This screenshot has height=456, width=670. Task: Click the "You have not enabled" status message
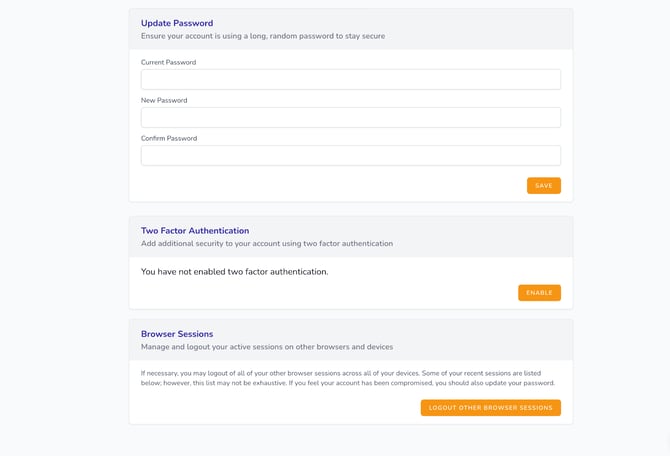(x=234, y=271)
